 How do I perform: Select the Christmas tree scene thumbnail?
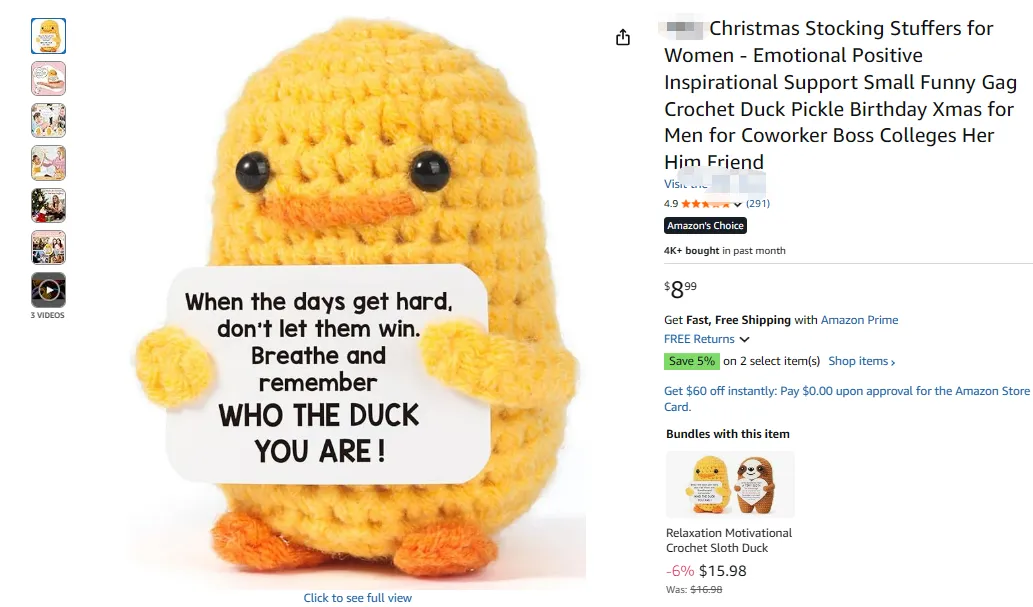tap(48, 206)
